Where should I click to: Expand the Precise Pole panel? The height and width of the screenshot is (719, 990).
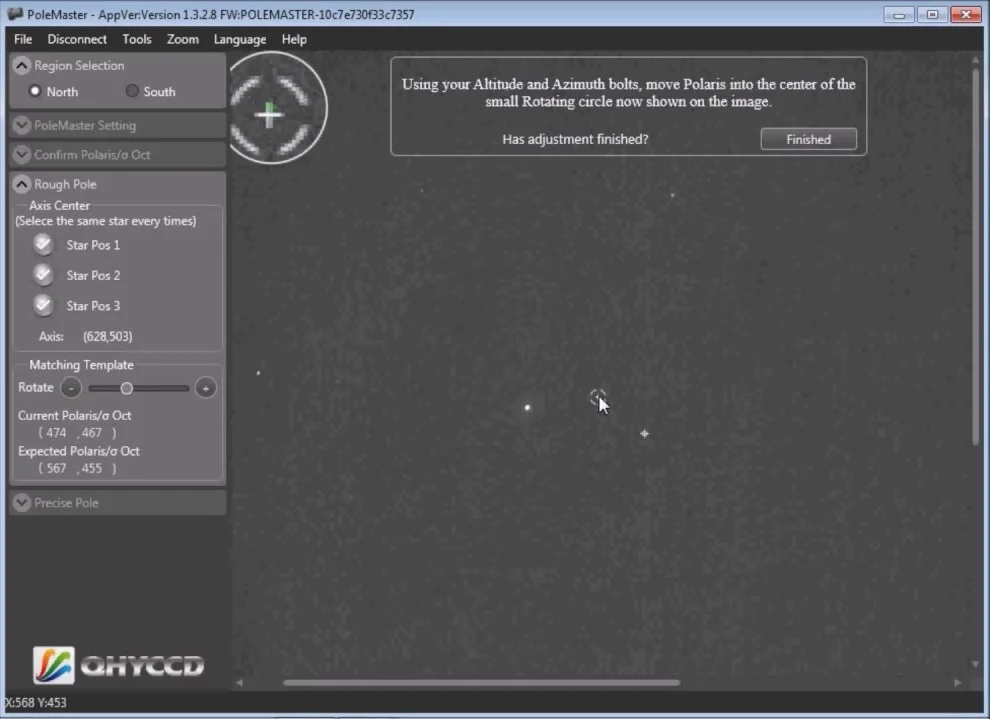click(x=21, y=502)
